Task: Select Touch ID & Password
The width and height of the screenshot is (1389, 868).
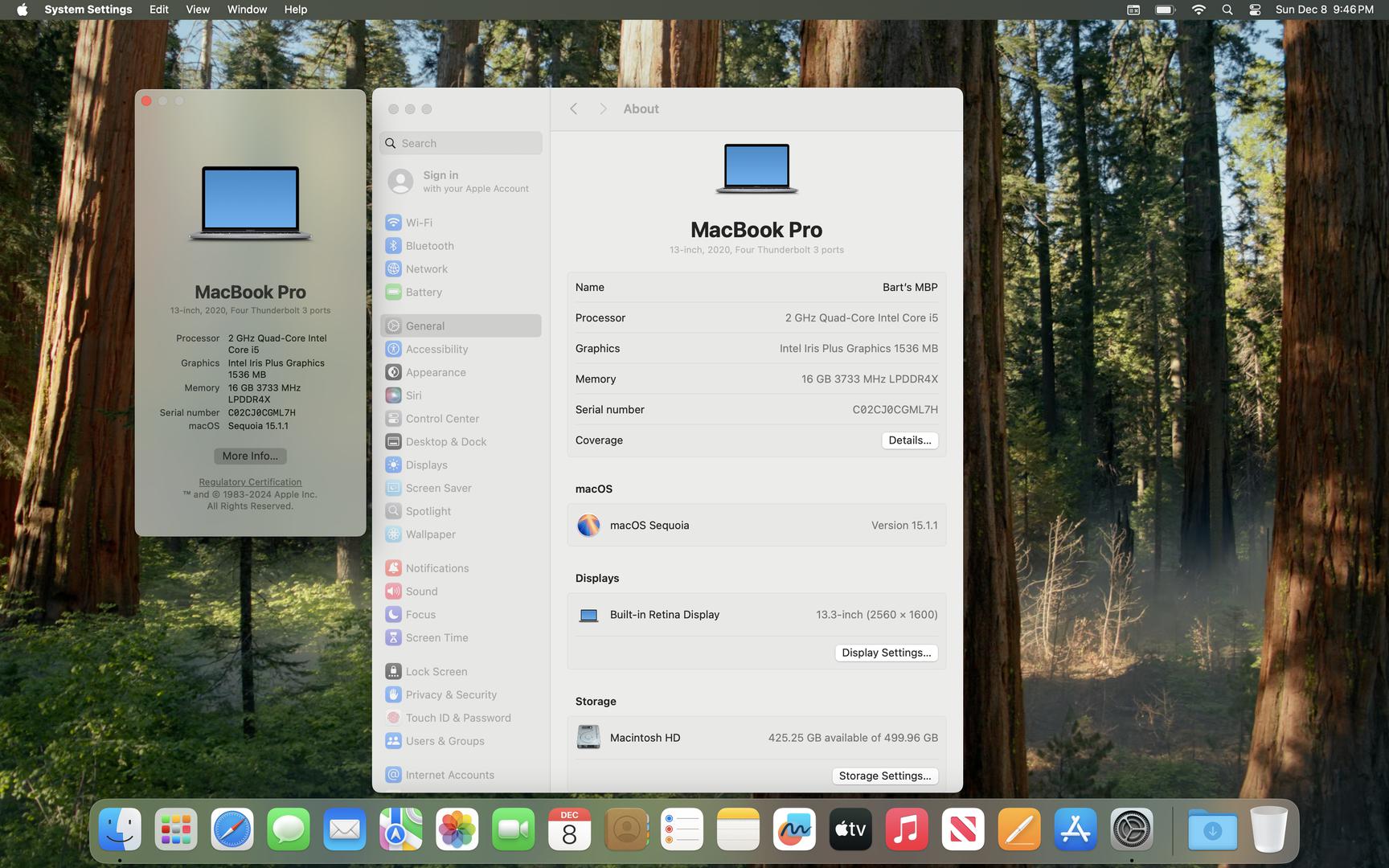Action: point(461,719)
